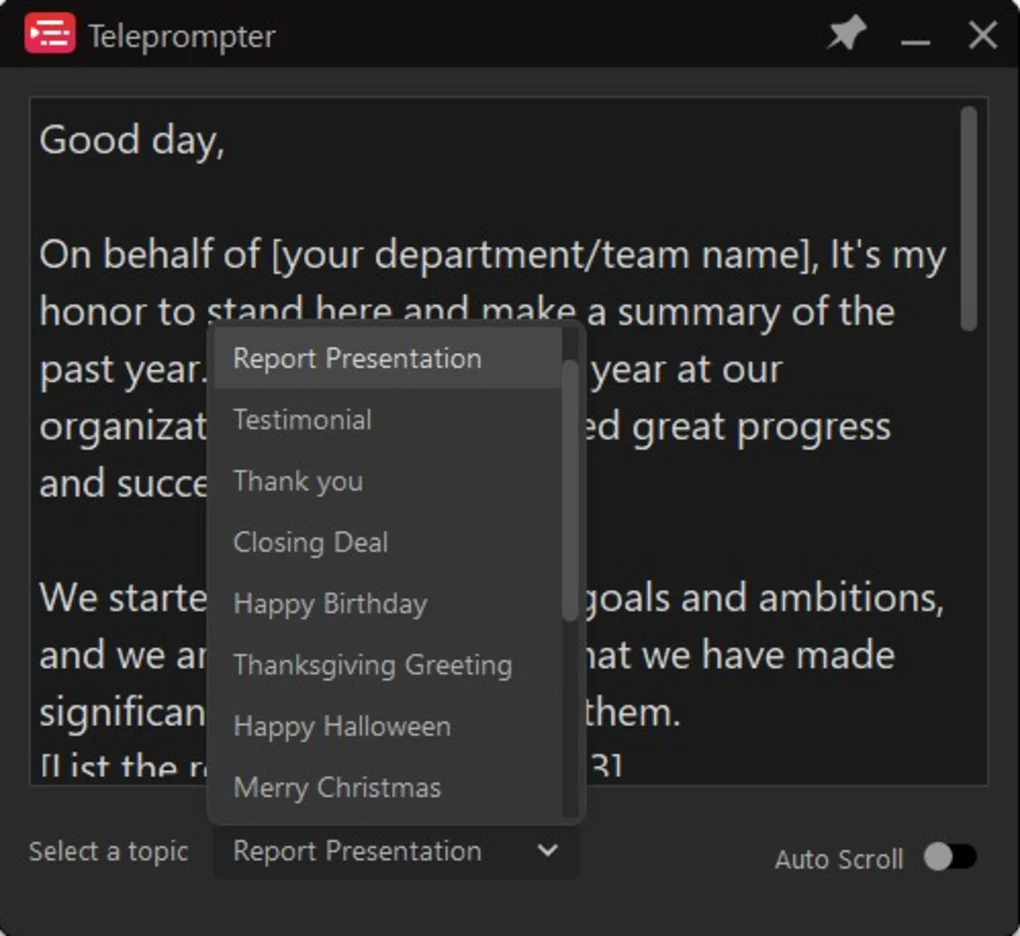Click the combo box showing Report Presentation
Screen dimensions: 1020x936
(395, 852)
